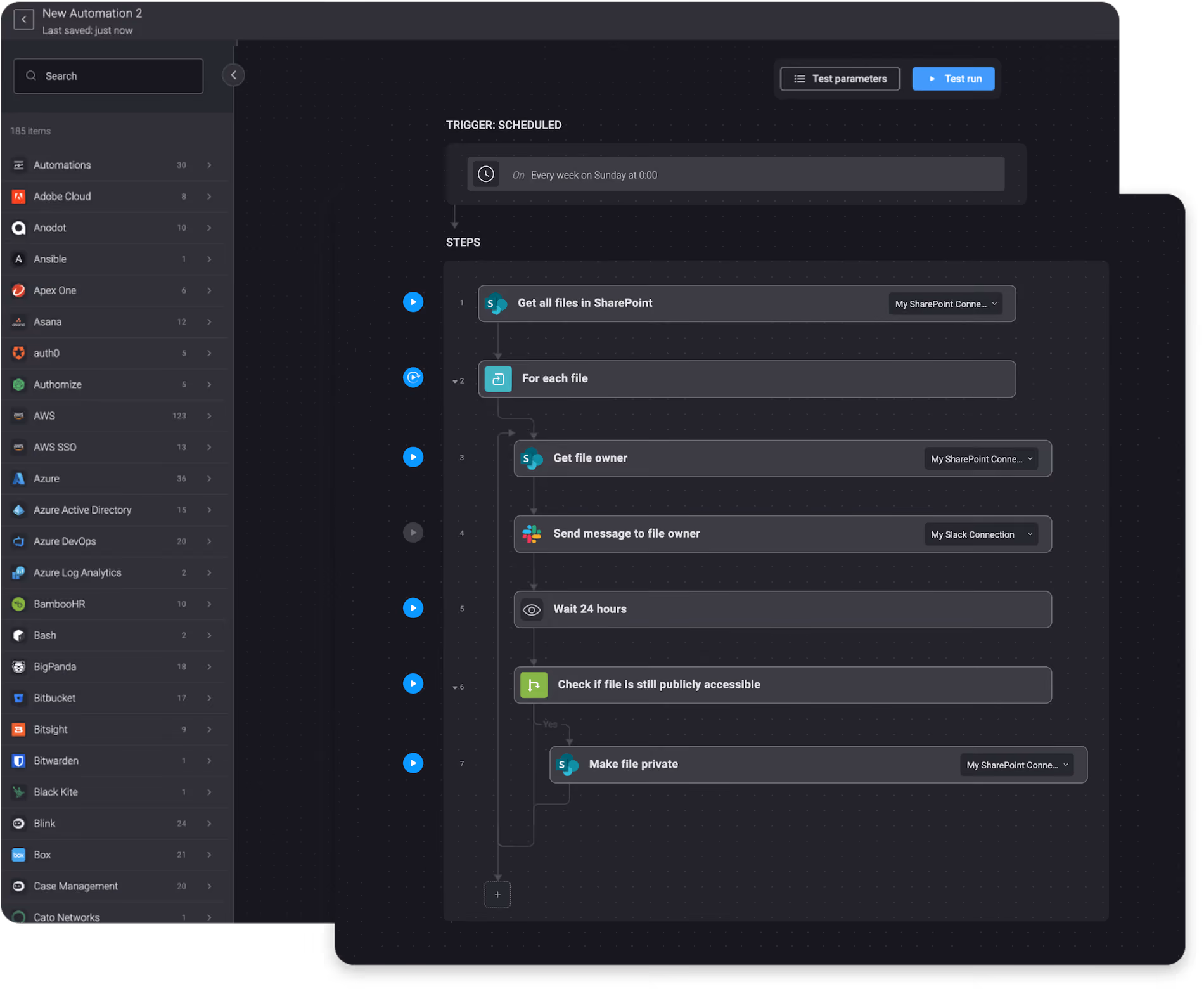This screenshot has height=989, width=1204.
Task: Collapse step 6 with its small arrow
Action: 455,688
